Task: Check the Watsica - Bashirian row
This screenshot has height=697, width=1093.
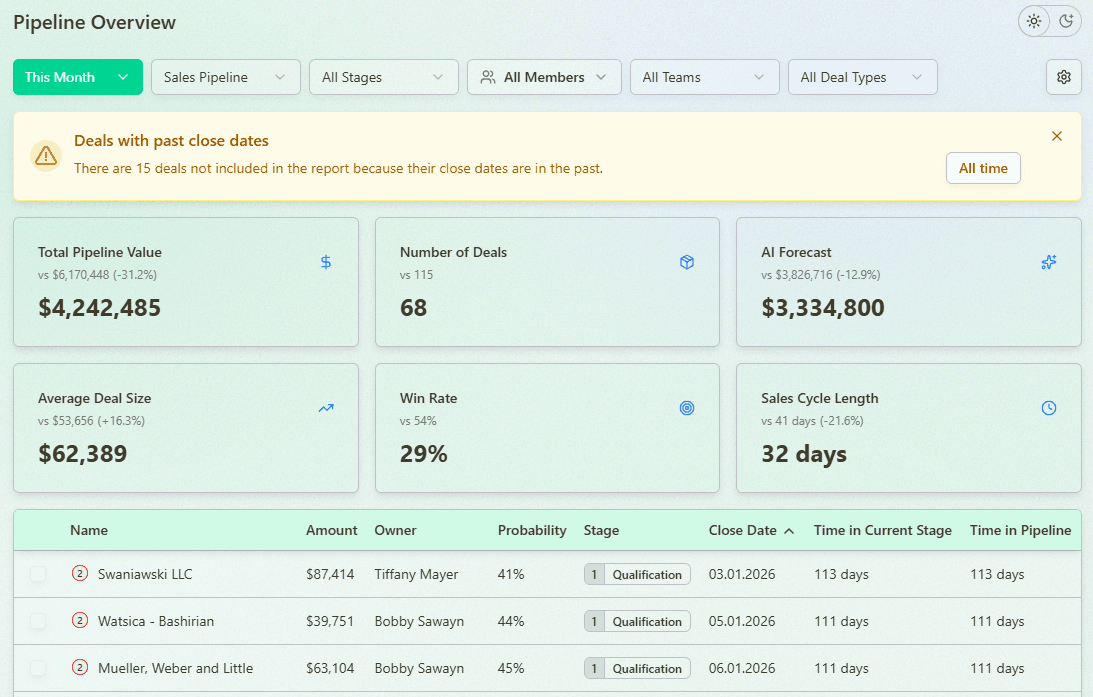Action: click(x=37, y=621)
